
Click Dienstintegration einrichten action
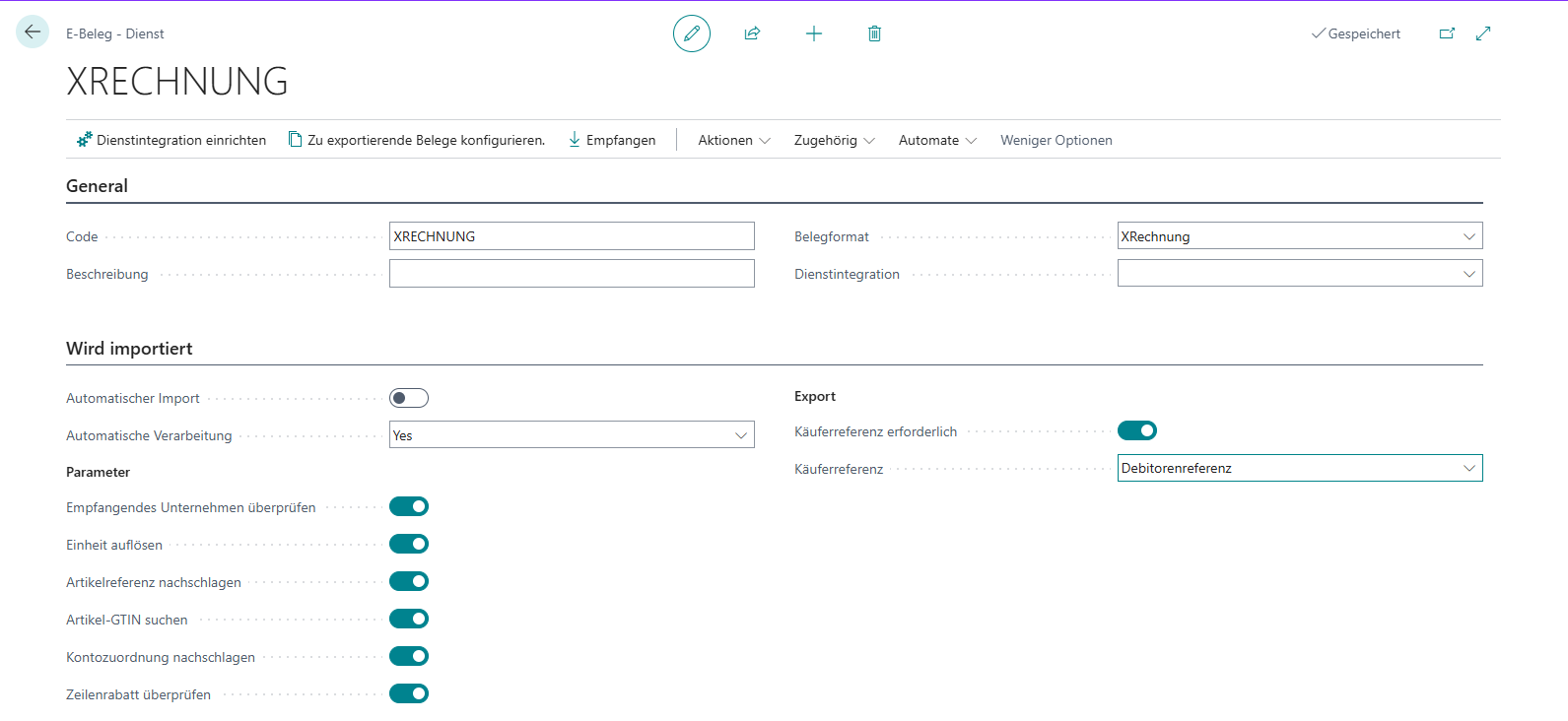(171, 140)
